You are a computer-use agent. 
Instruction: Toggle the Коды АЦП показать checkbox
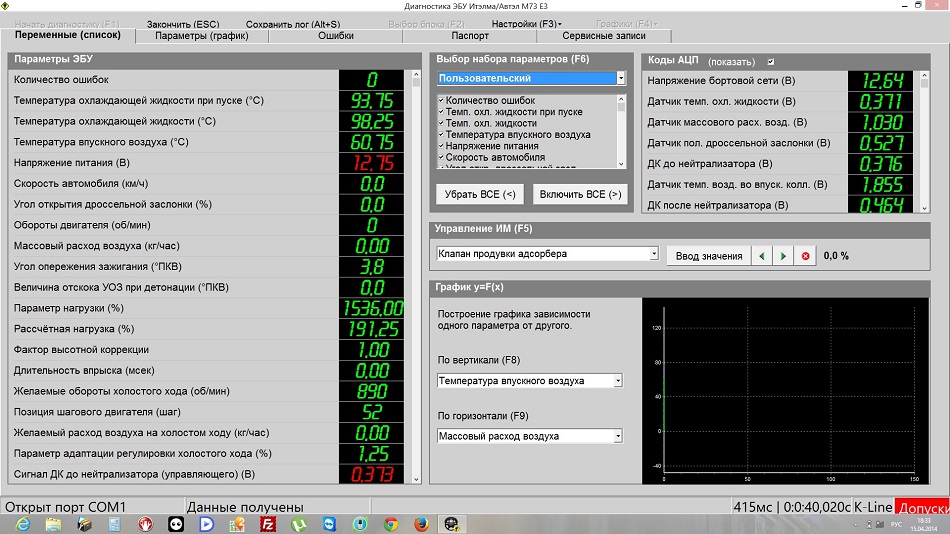point(770,61)
